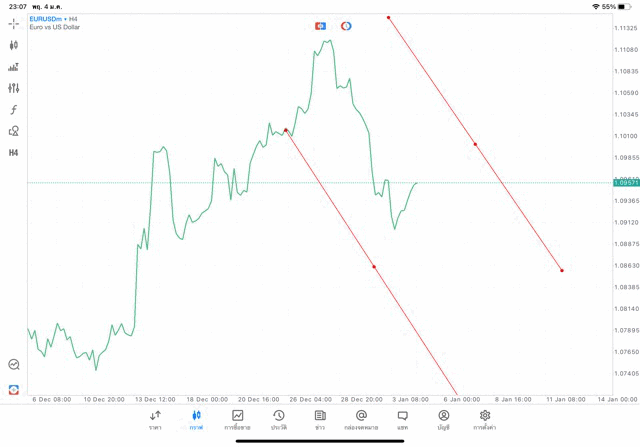Go to the ข่าว (News) tab
Screen dimensions: 640x447
320,420
